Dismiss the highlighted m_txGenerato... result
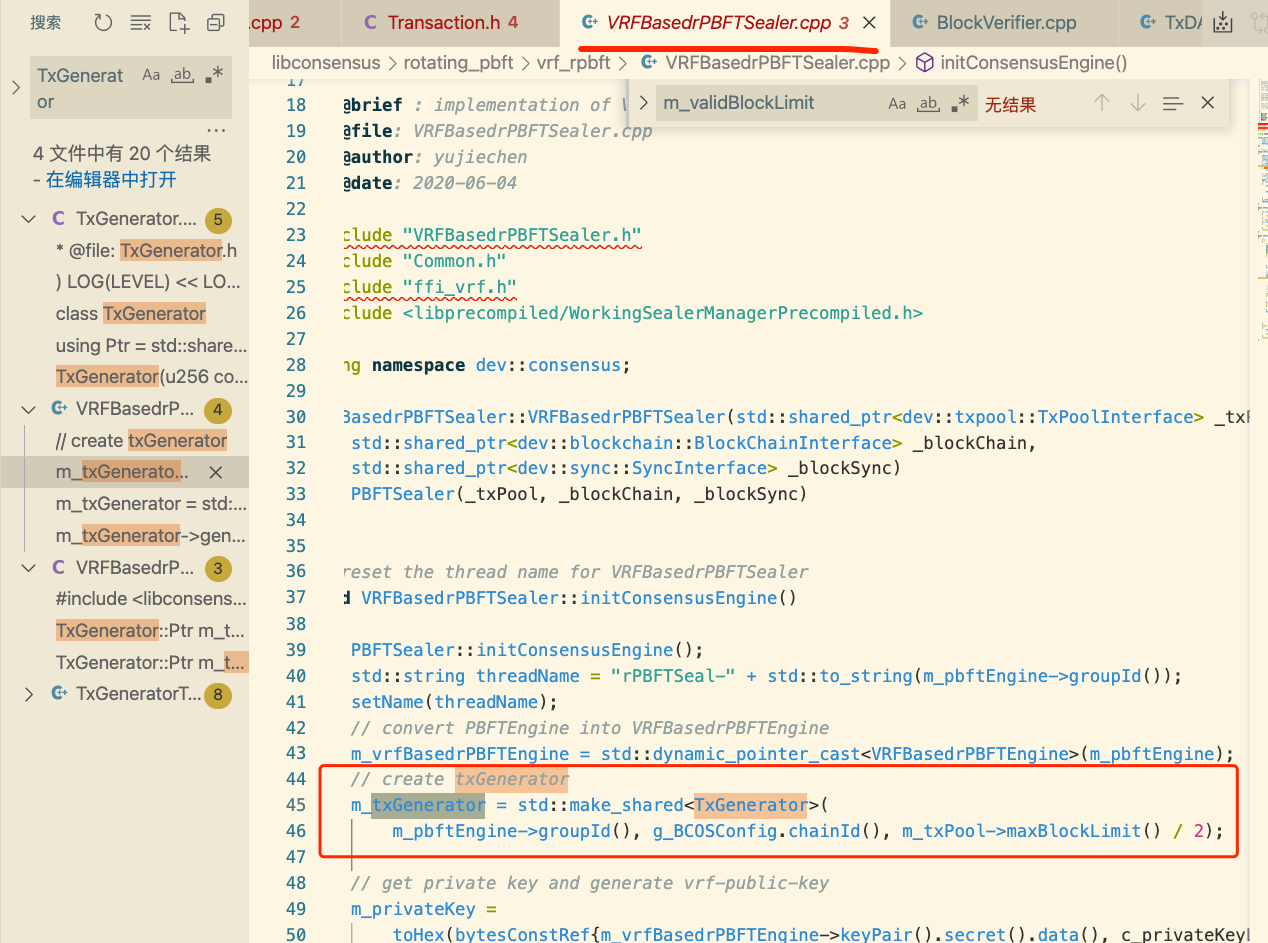1268x943 pixels. click(x=216, y=472)
